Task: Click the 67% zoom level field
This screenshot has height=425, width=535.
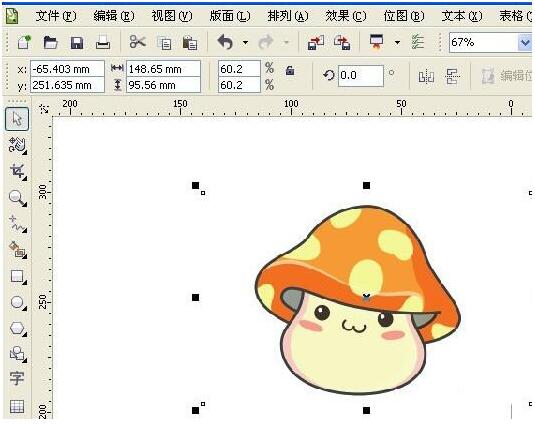Action: click(x=484, y=43)
